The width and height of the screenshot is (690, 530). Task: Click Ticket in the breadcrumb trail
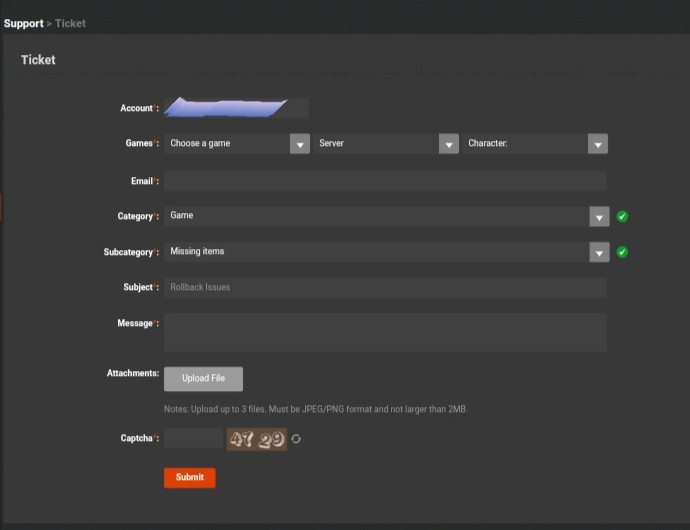click(70, 23)
